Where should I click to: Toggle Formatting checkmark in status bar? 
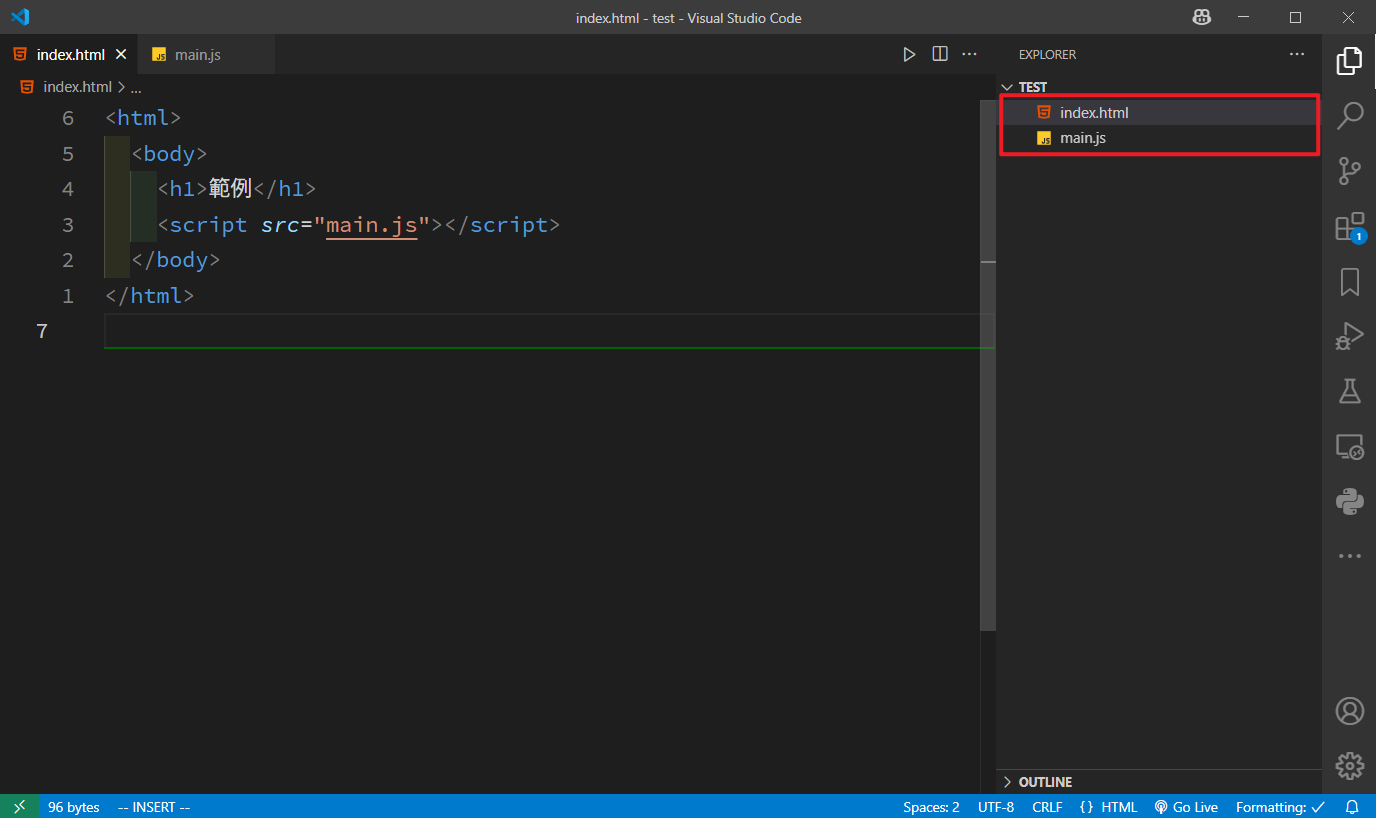(1280, 807)
